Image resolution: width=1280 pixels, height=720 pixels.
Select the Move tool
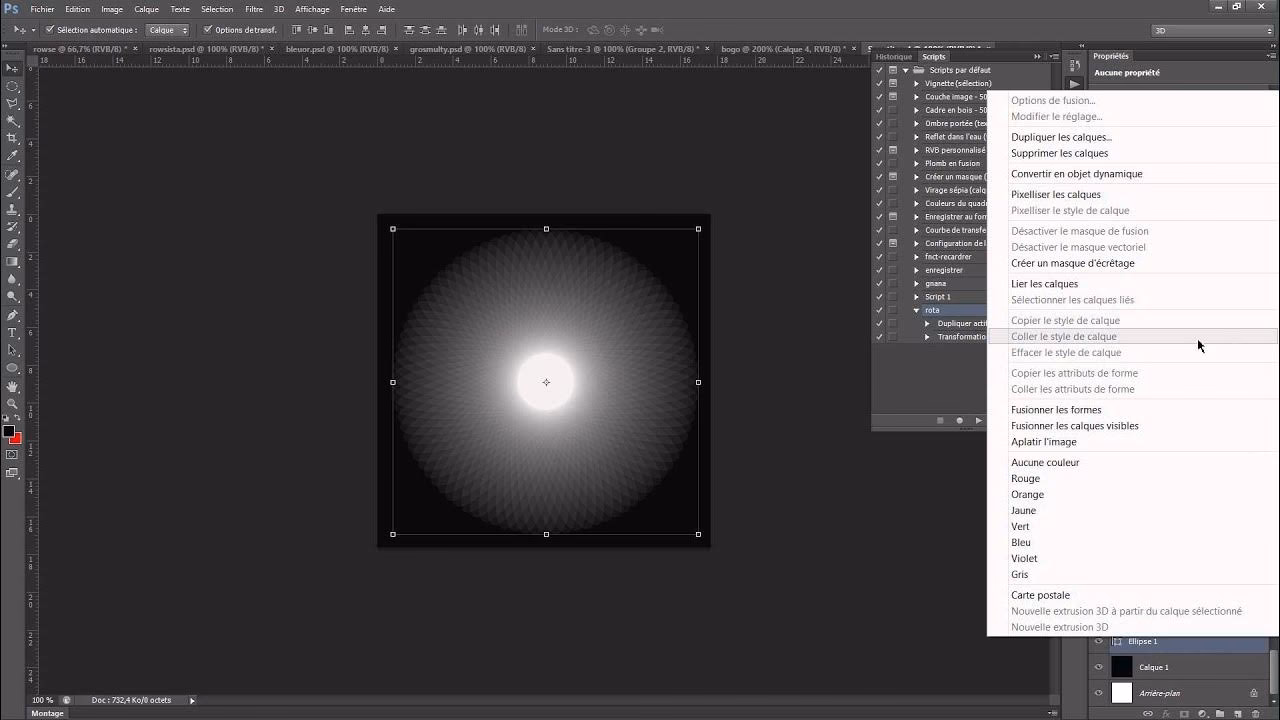[x=12, y=68]
